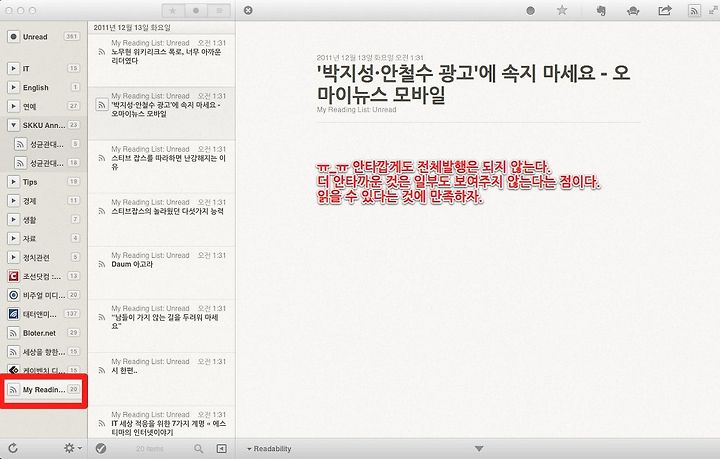Expand the 자료 folder
Viewport: 720px width, 459px height.
tap(13, 238)
